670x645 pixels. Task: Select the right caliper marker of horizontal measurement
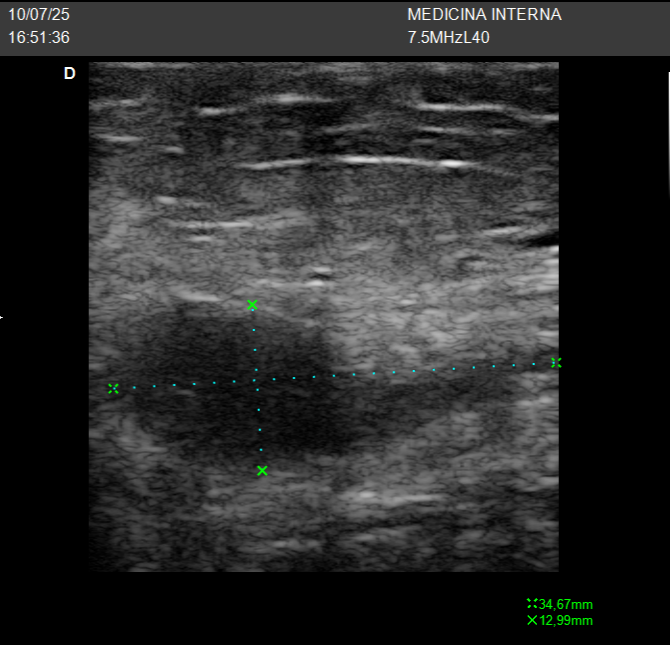tap(556, 362)
